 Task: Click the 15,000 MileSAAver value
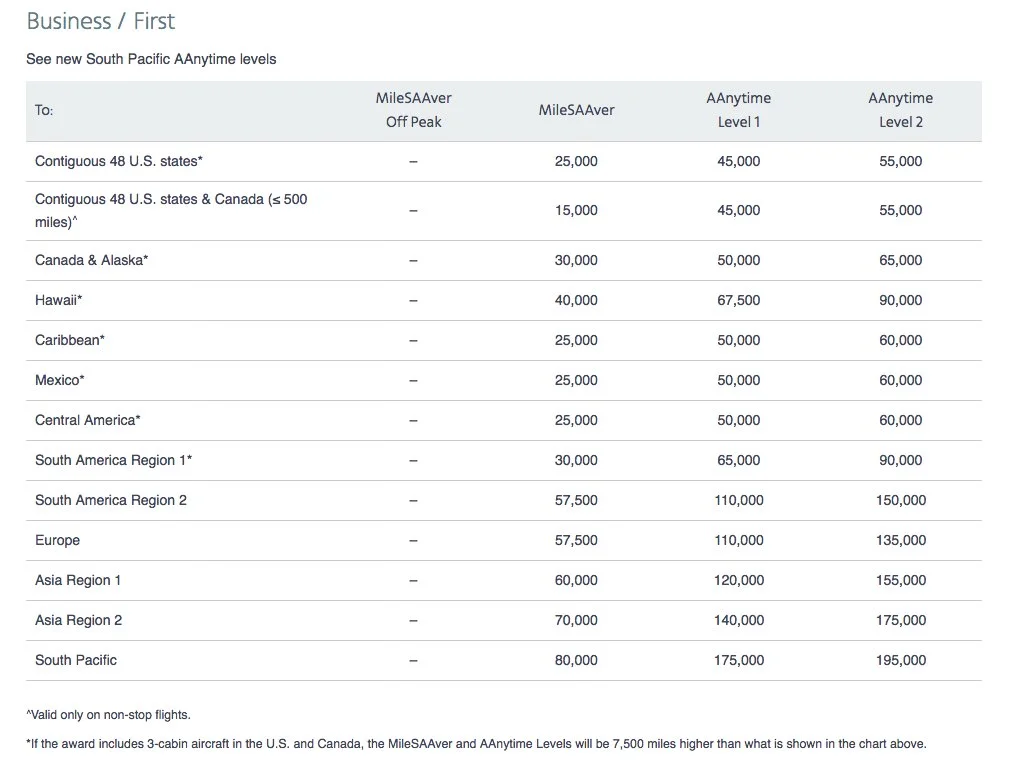[576, 210]
